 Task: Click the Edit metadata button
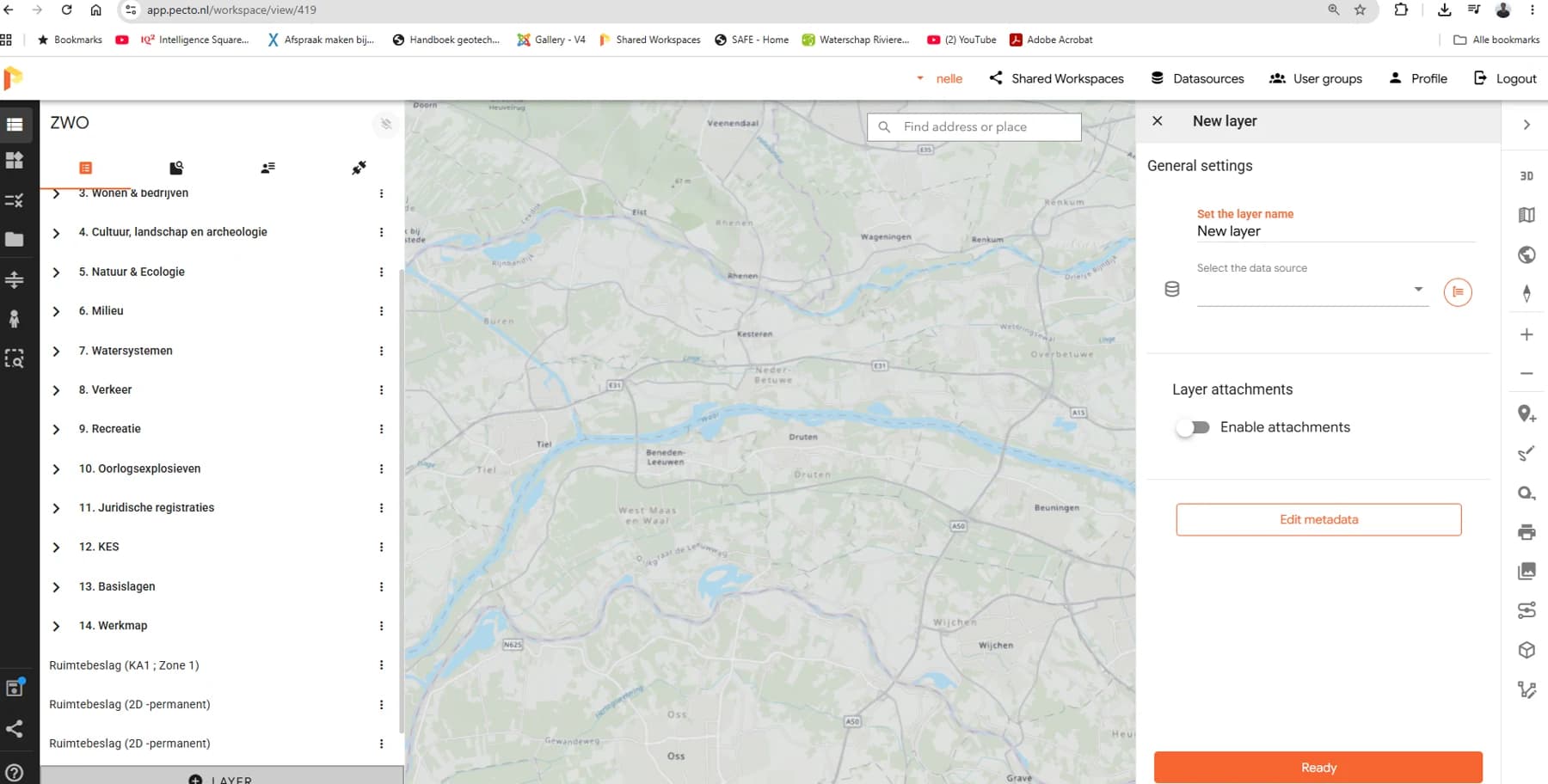[1318, 519]
